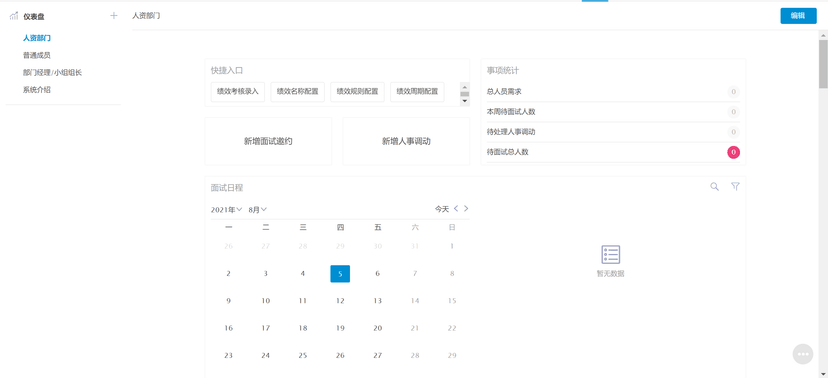The image size is (828, 378).
Task: Expand the 8月 month dropdown
Action: (258, 210)
